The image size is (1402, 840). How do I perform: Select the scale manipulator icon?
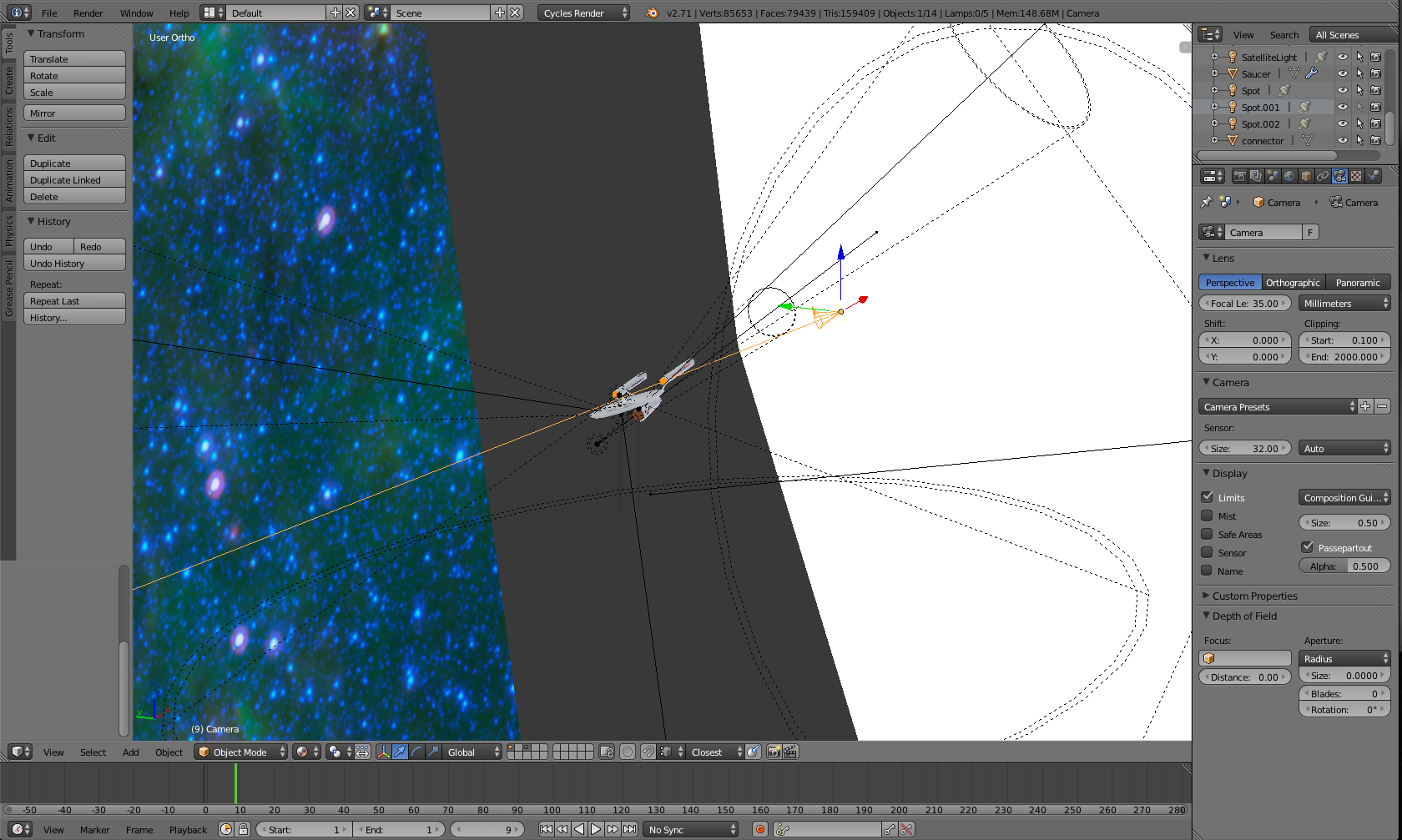coord(433,752)
